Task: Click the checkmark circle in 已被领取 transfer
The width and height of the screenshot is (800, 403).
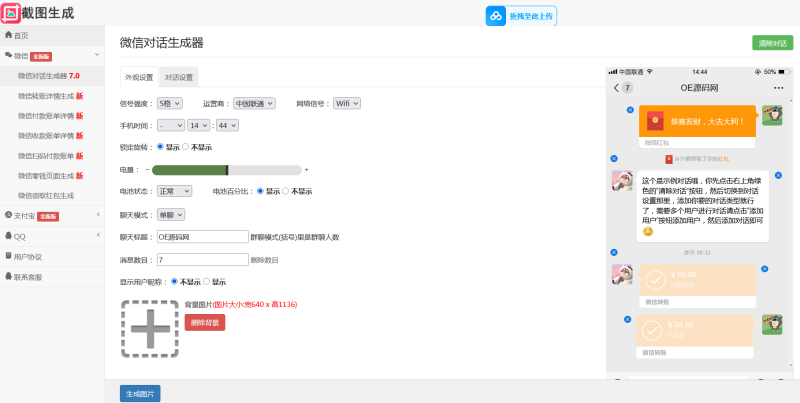Action: [655, 280]
